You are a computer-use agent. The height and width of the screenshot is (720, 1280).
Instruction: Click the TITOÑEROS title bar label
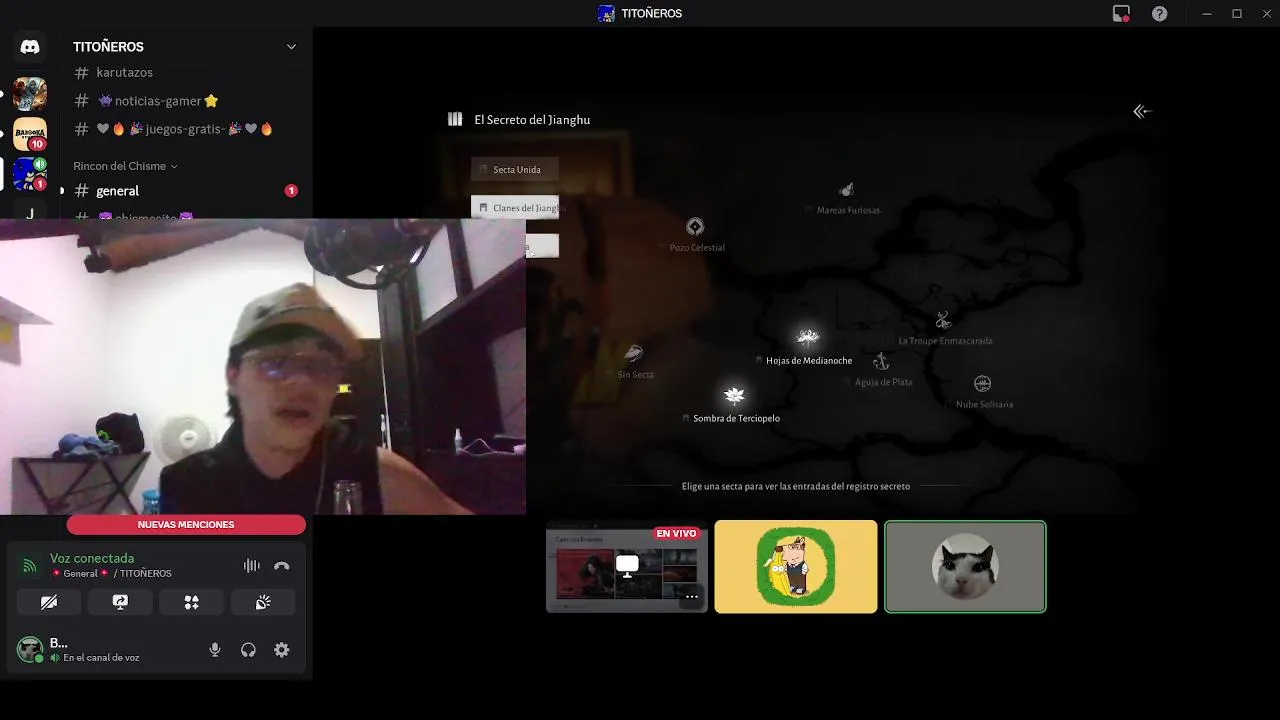pos(651,14)
